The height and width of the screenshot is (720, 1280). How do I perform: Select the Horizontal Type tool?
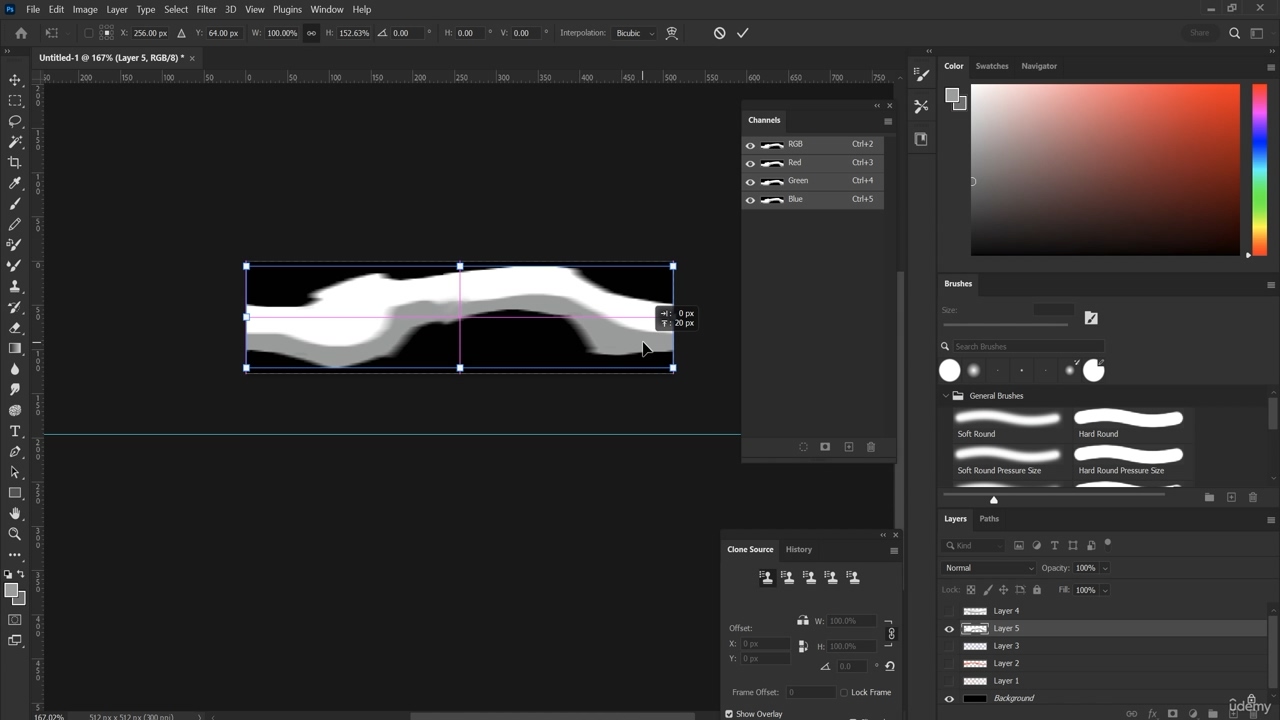coord(15,431)
